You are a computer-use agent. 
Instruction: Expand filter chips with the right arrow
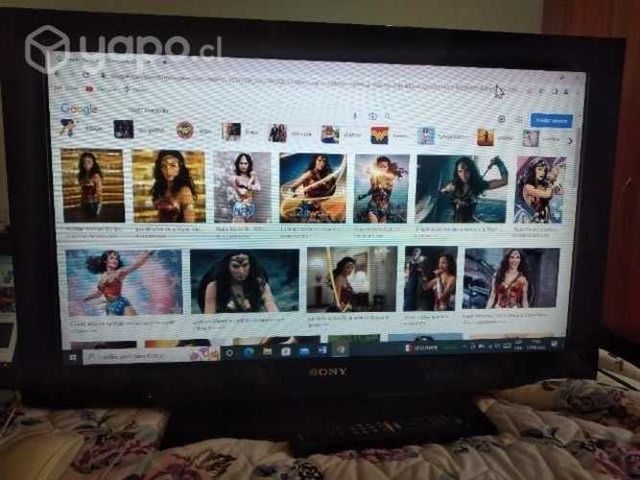tap(570, 140)
